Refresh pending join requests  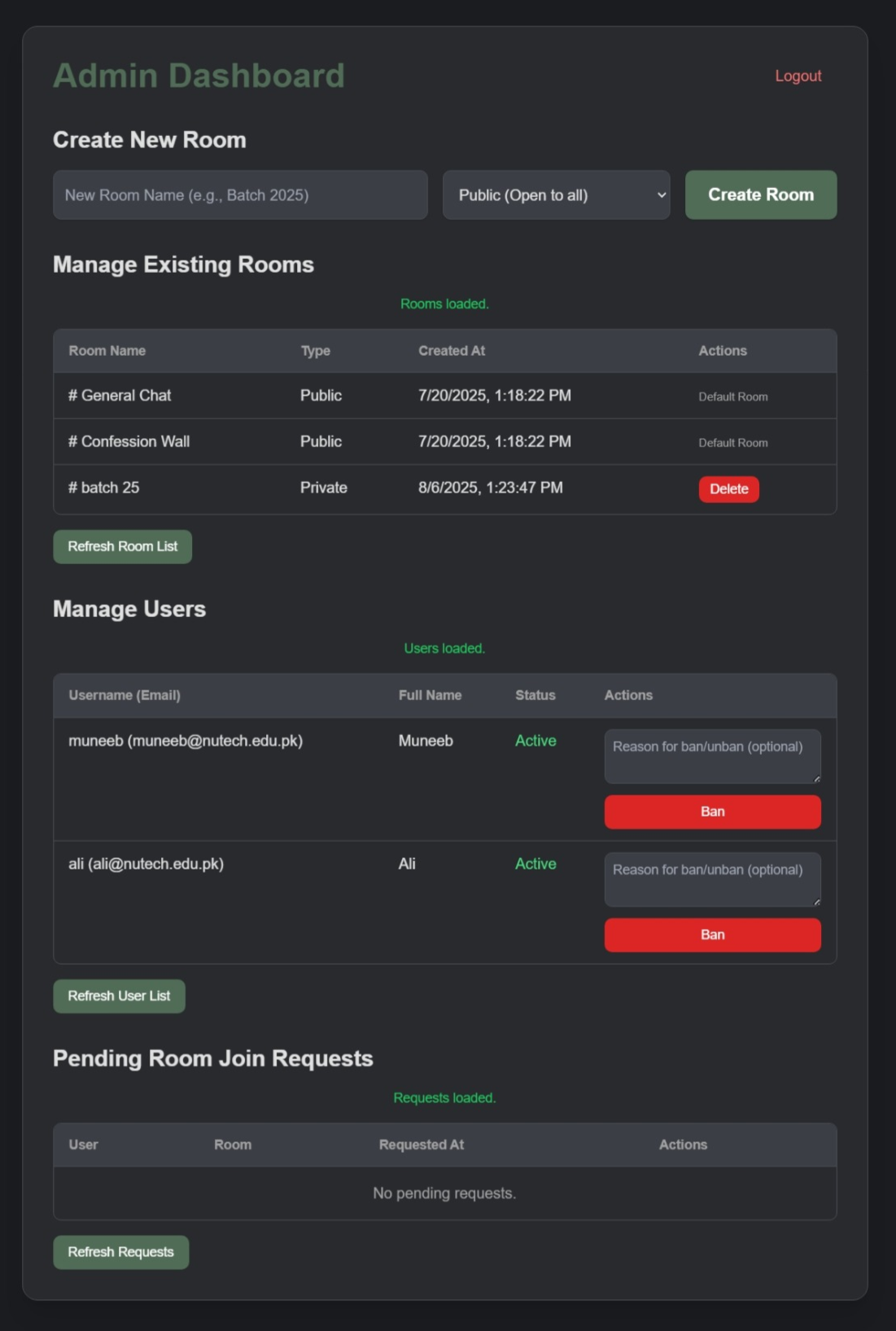click(120, 1252)
